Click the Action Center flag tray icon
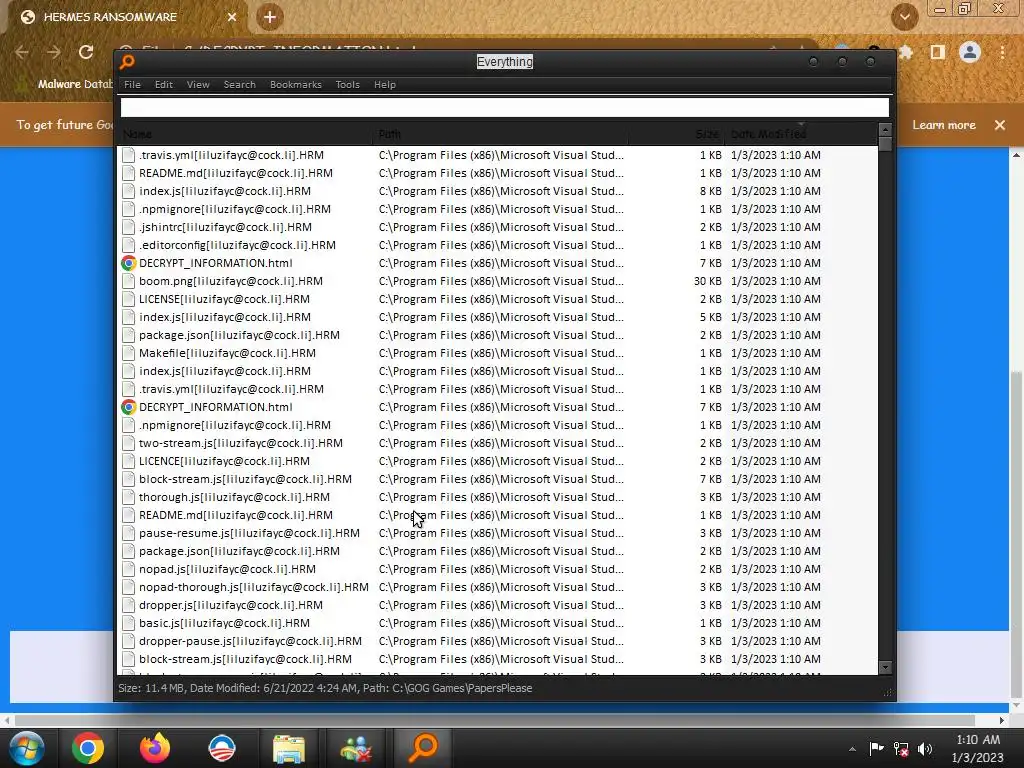Viewport: 1024px width, 768px height. point(876,748)
